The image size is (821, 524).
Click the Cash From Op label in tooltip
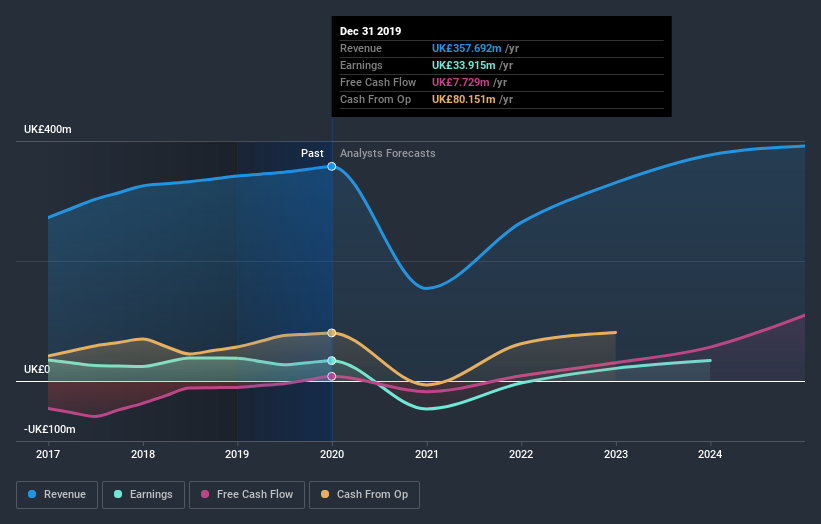point(375,99)
